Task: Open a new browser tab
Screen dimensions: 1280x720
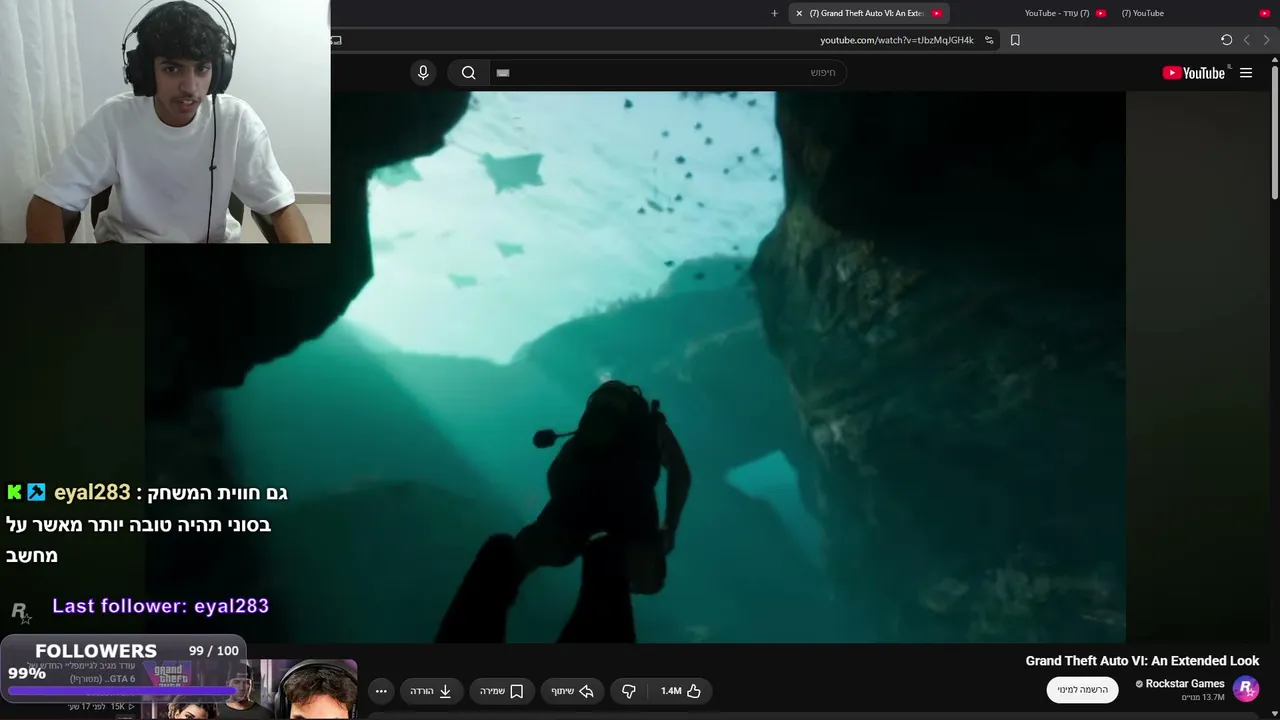Action: (x=774, y=13)
